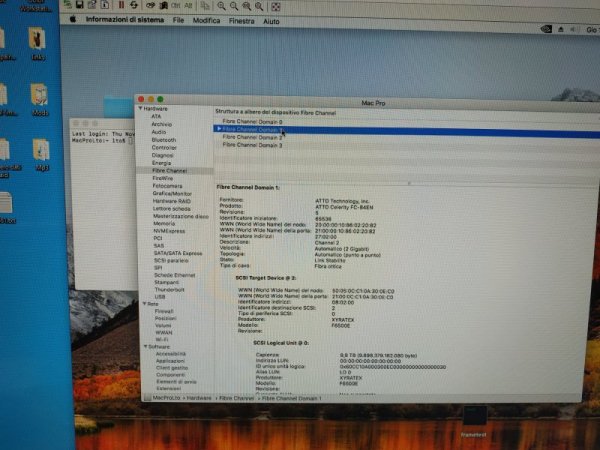Open the Informazioni di sistema menu
600x450 pixels.
(x=125, y=20)
